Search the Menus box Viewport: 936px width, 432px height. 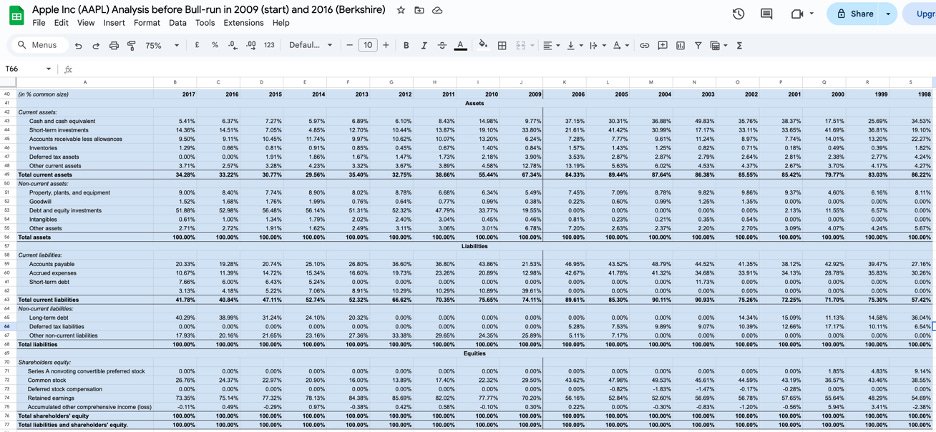[39, 45]
